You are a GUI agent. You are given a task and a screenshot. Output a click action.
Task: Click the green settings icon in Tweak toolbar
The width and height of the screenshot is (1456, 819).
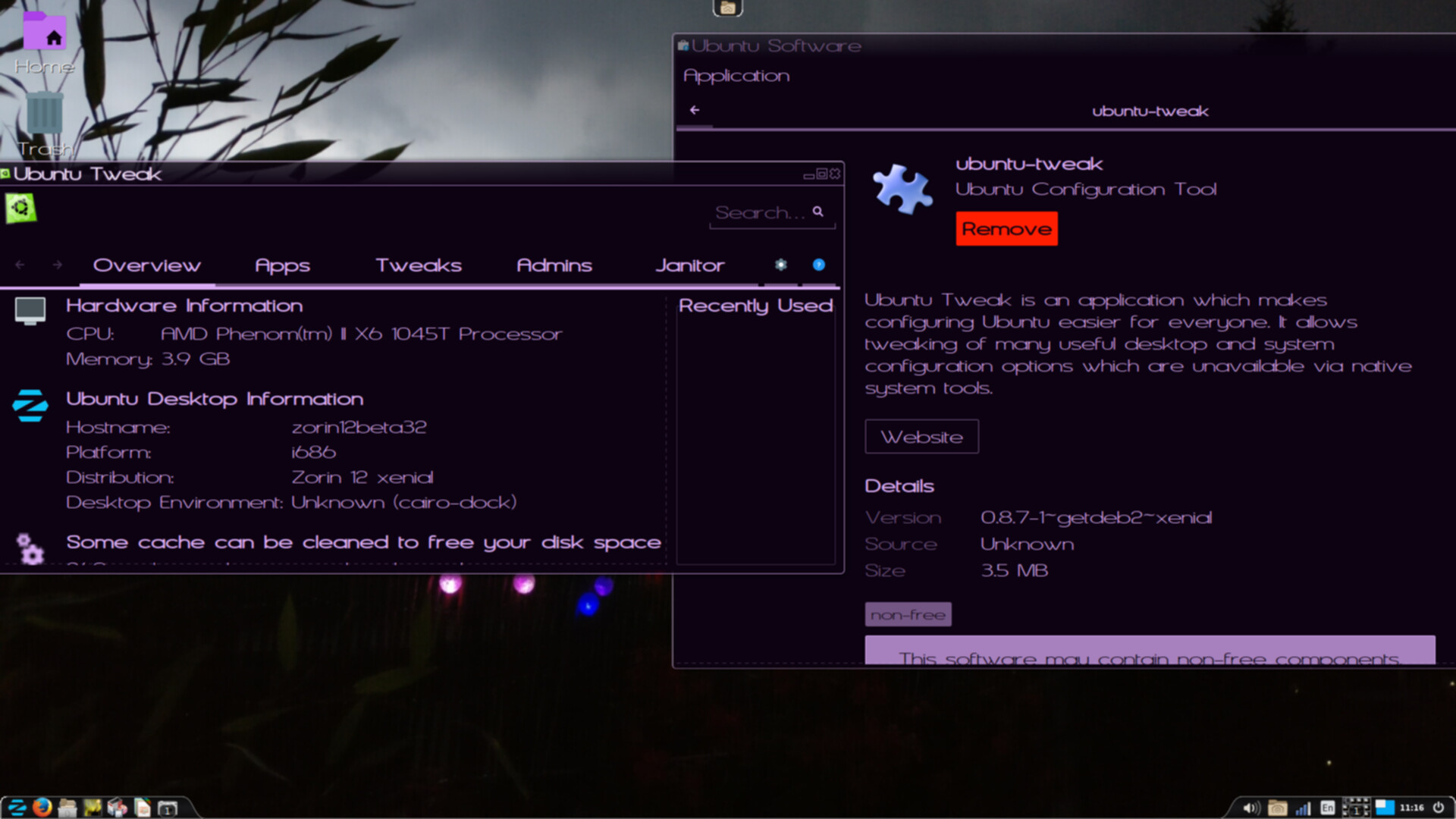[20, 208]
